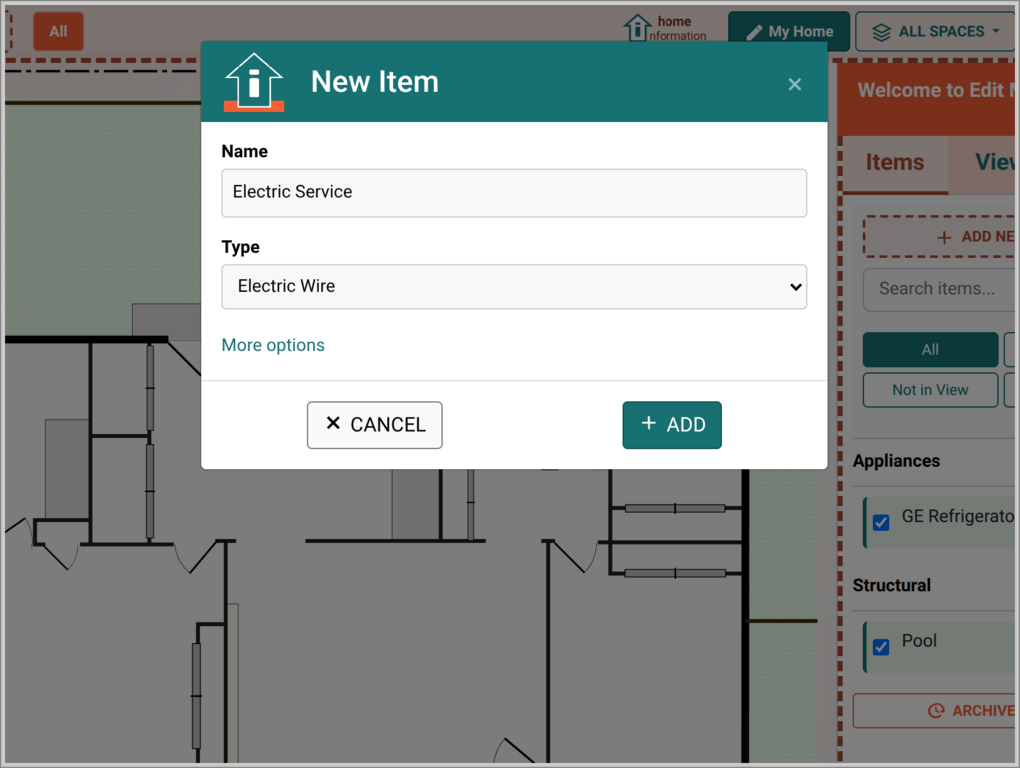1020x768 pixels.
Task: Expand More options link
Action: click(x=273, y=345)
